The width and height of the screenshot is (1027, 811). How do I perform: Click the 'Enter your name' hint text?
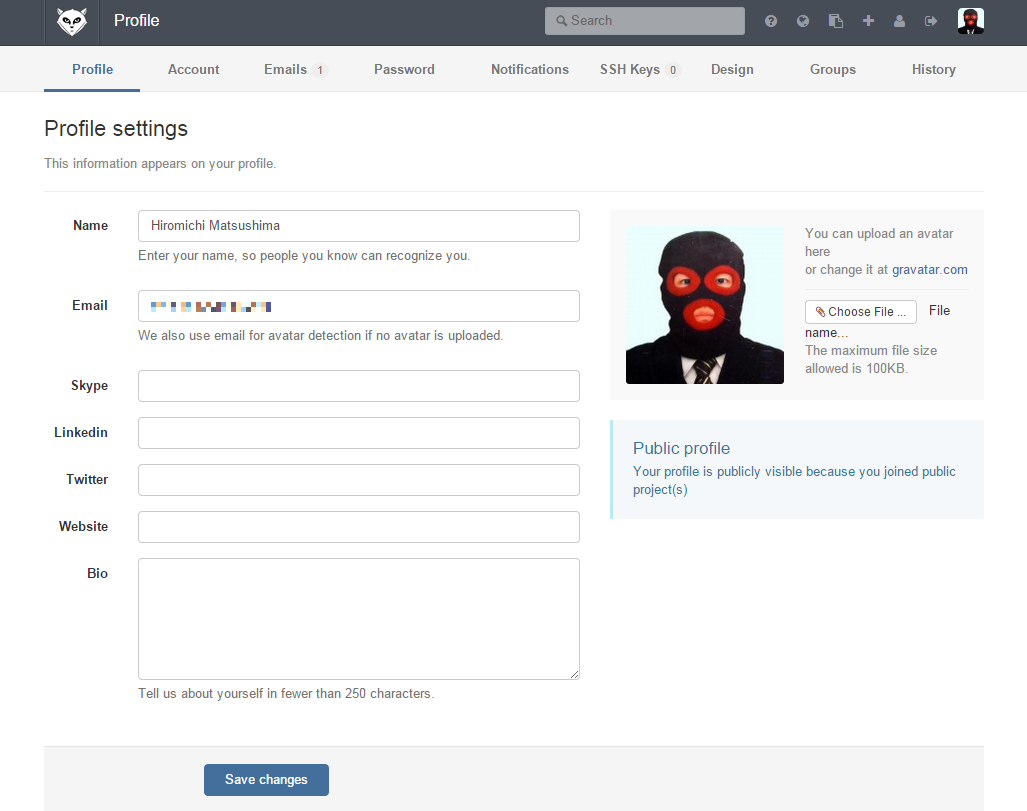[x=304, y=255]
